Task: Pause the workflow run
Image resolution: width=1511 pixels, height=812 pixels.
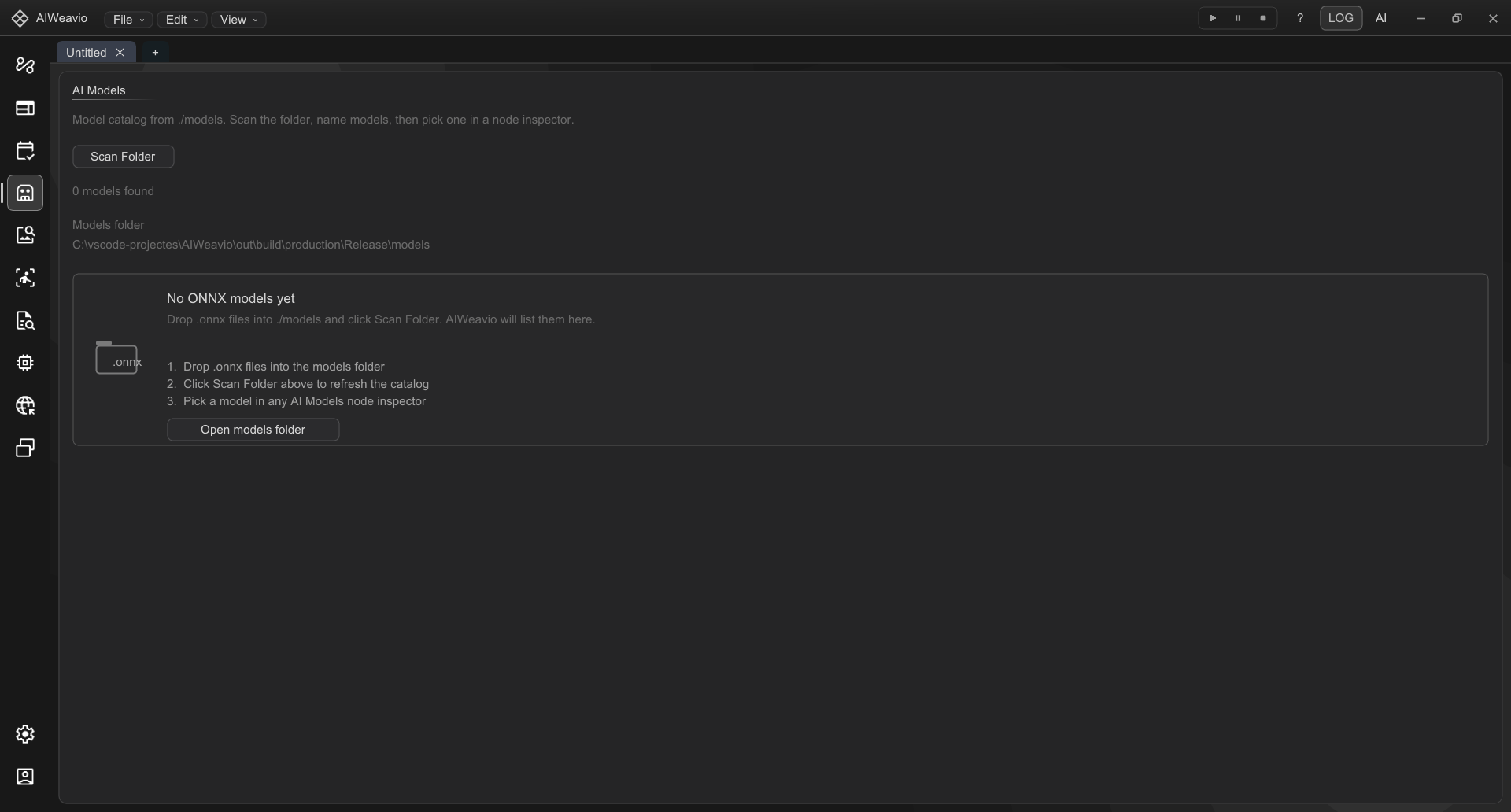Action: click(1238, 18)
